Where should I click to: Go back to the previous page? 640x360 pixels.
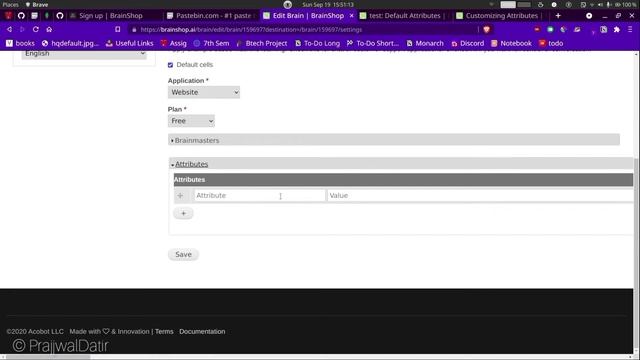click(9, 29)
